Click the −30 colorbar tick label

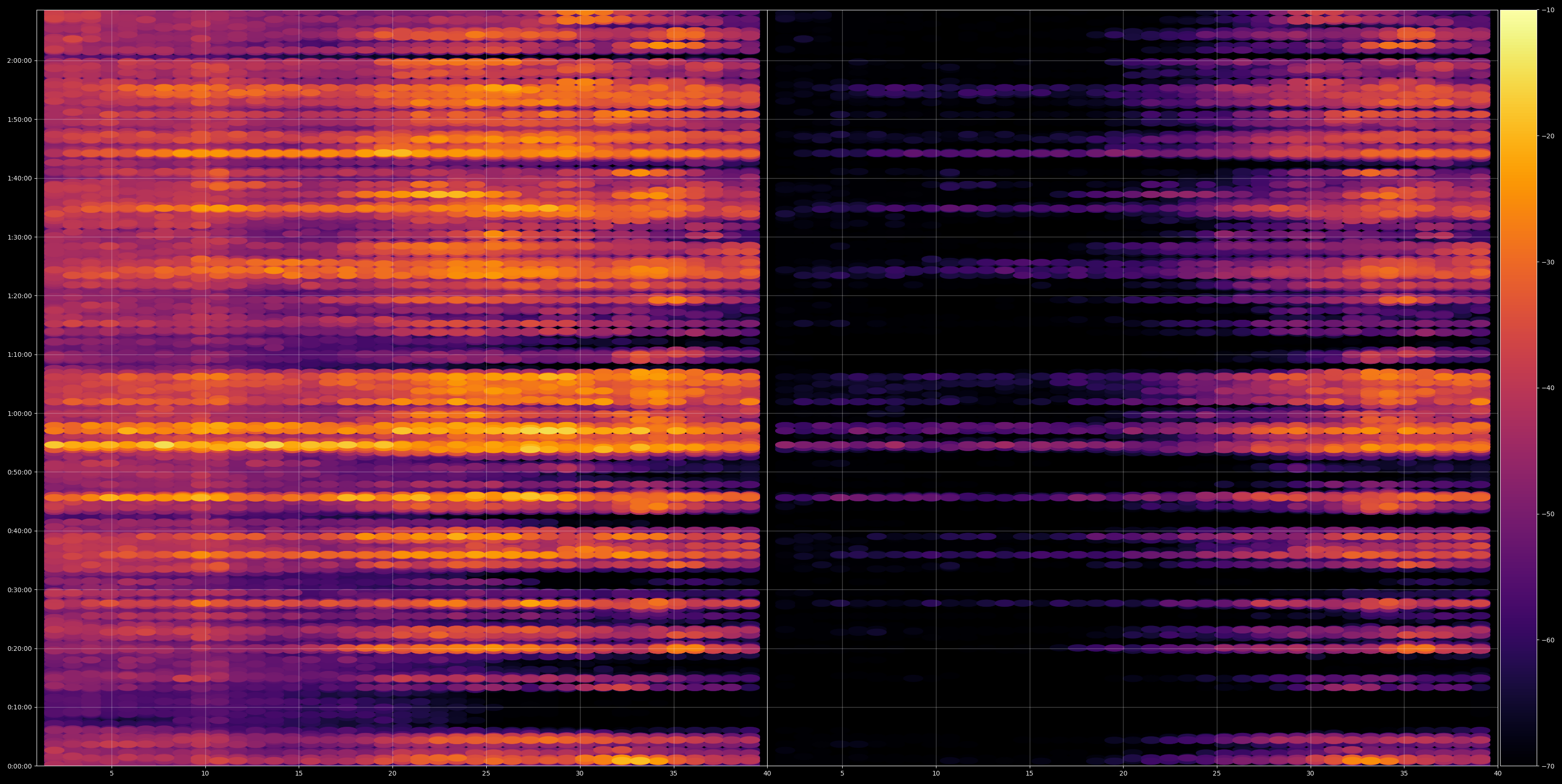pyautogui.click(x=1548, y=262)
